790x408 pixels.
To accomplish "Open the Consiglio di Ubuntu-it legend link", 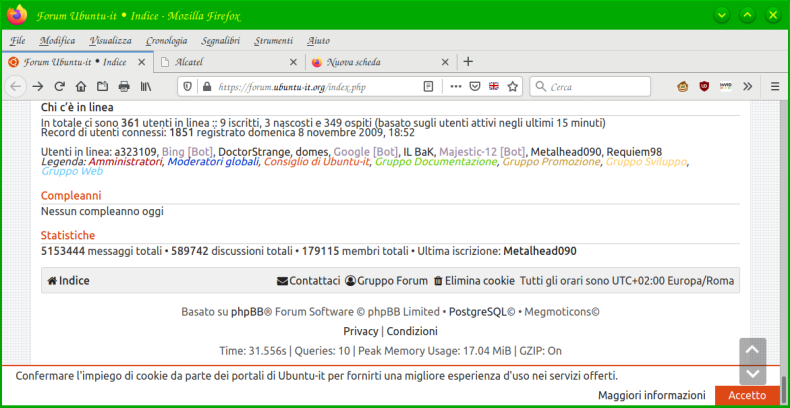I will (x=317, y=162).
